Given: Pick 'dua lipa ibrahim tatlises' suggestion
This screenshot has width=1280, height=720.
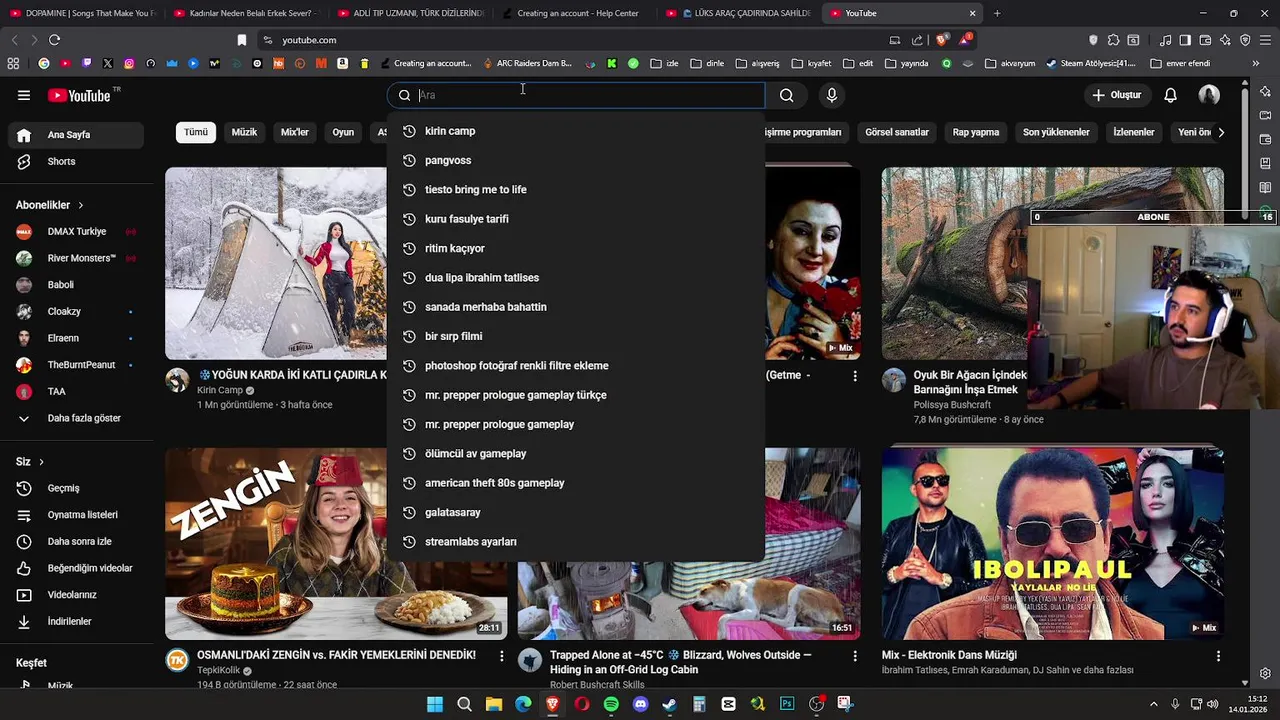Looking at the screenshot, I should pos(576,278).
